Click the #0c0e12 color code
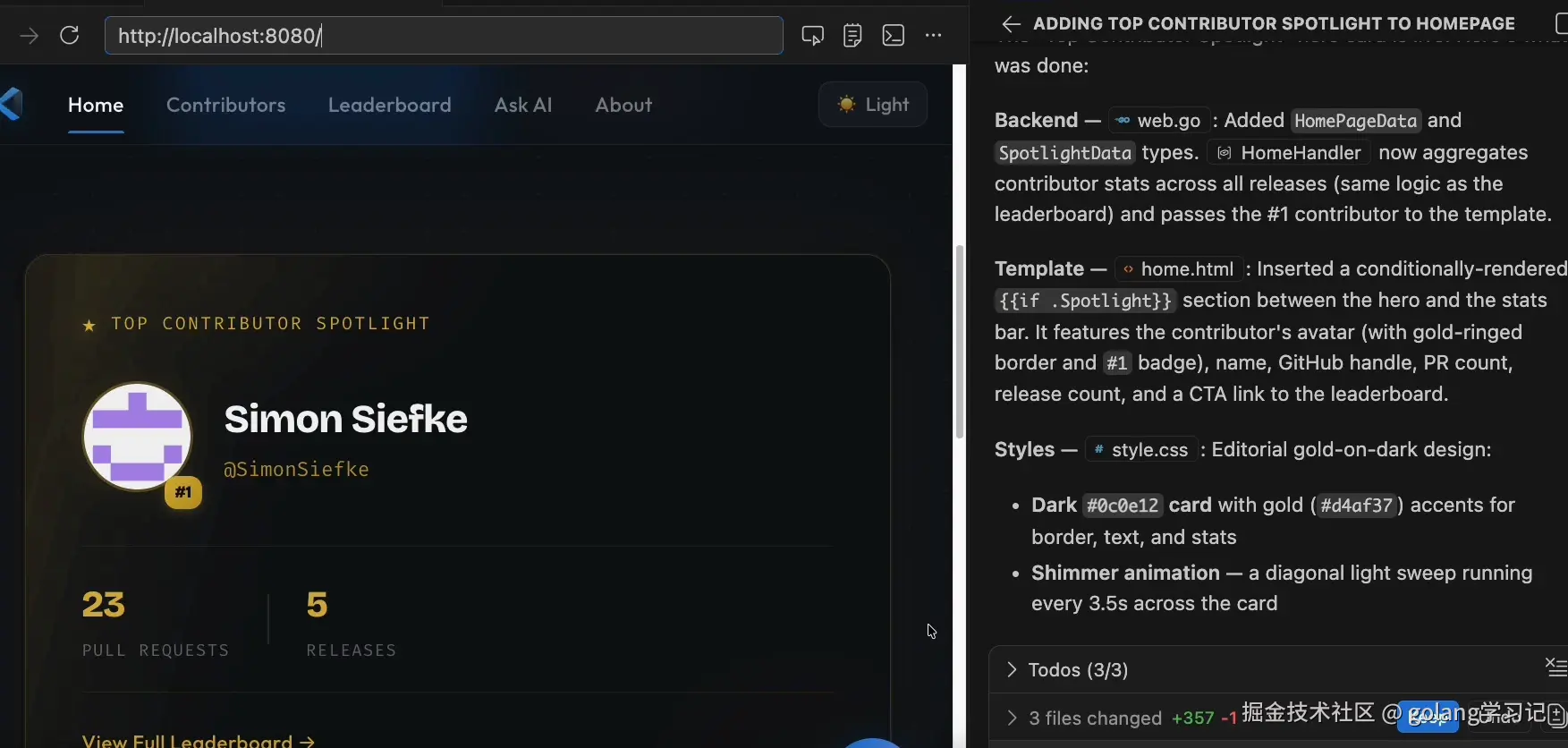 pos(1123,506)
